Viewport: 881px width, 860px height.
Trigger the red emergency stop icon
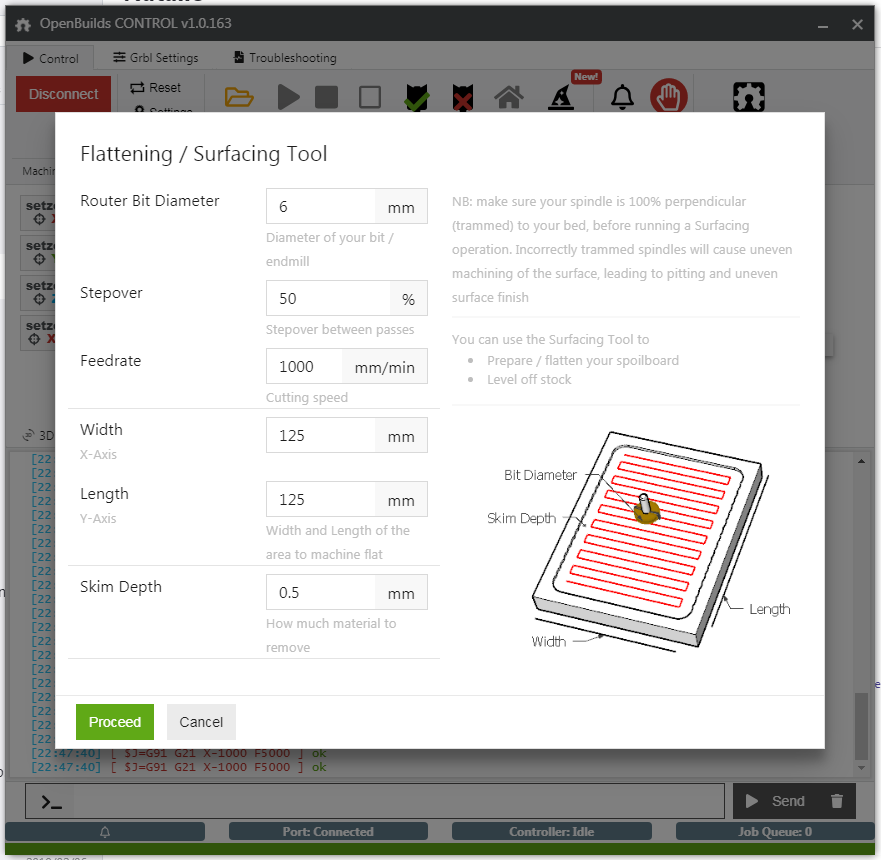(668, 96)
